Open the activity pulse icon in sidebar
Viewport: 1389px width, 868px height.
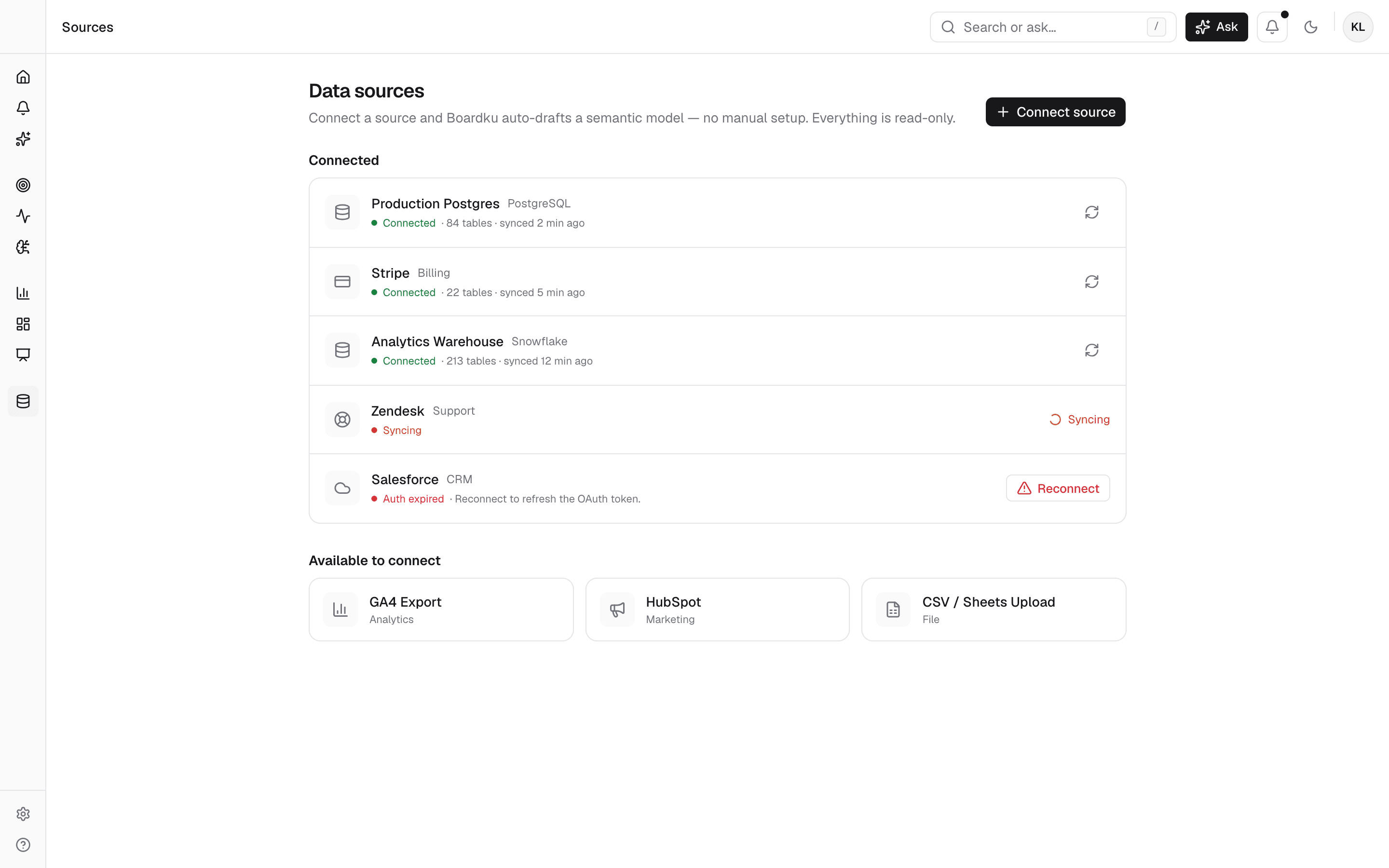click(23, 216)
